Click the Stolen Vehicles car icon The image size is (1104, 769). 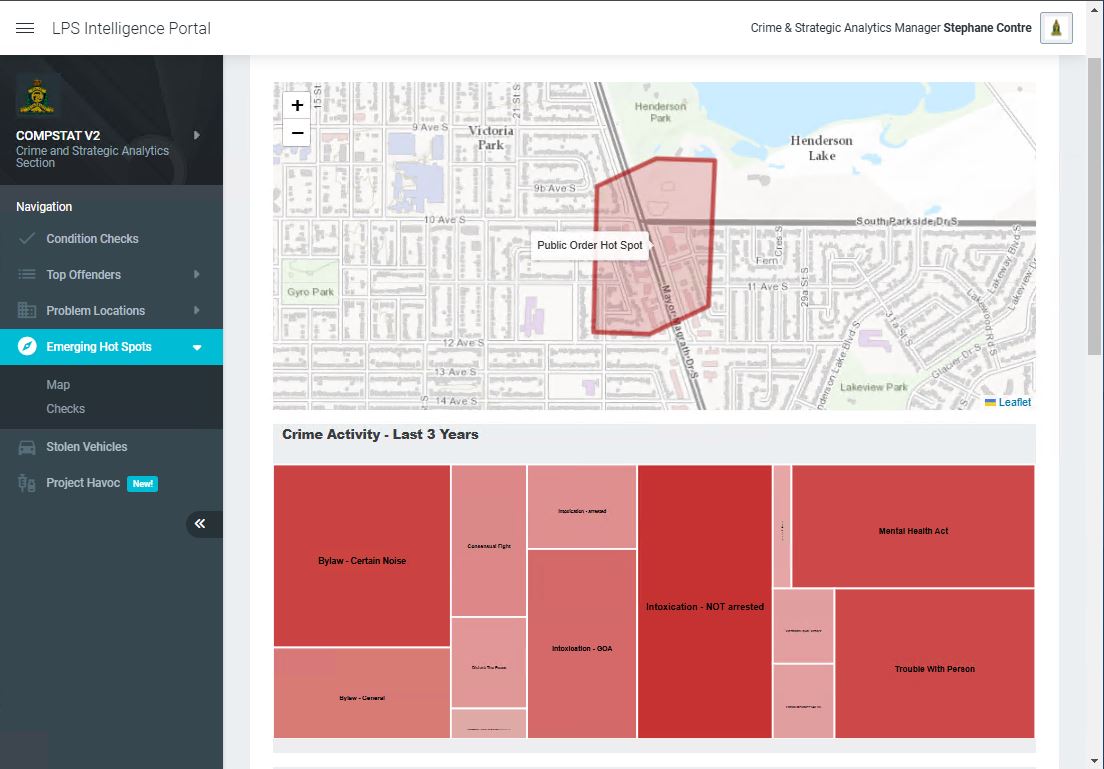click(x=27, y=447)
